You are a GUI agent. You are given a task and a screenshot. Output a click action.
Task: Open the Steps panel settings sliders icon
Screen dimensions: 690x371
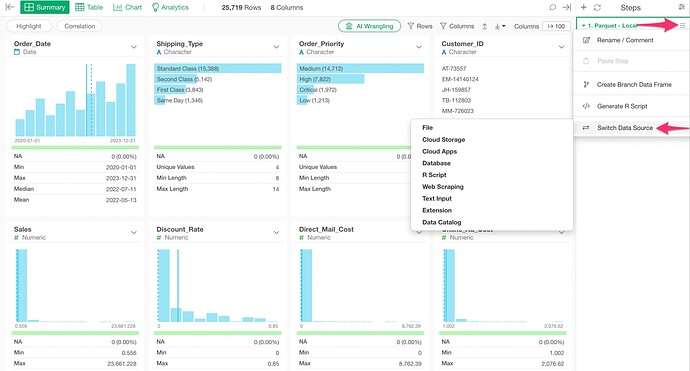click(682, 7)
